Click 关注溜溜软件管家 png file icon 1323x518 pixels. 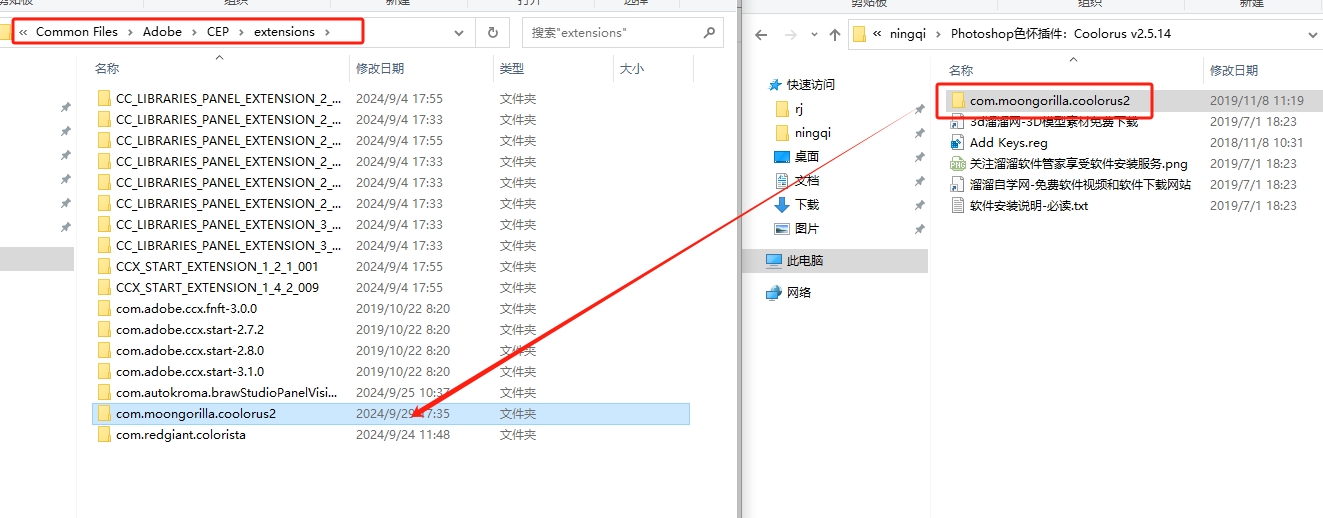958,164
